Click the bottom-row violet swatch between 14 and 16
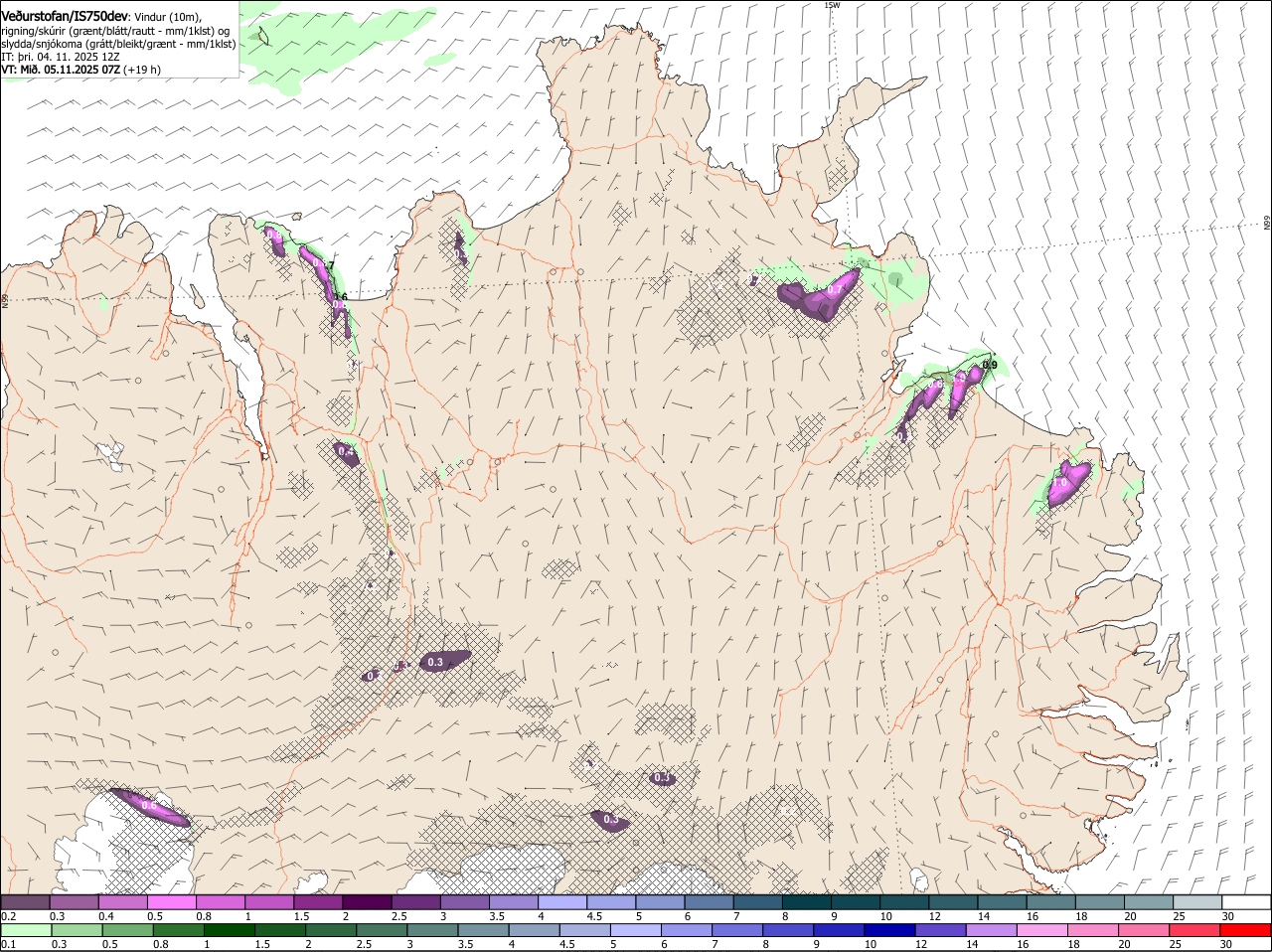 (992, 931)
